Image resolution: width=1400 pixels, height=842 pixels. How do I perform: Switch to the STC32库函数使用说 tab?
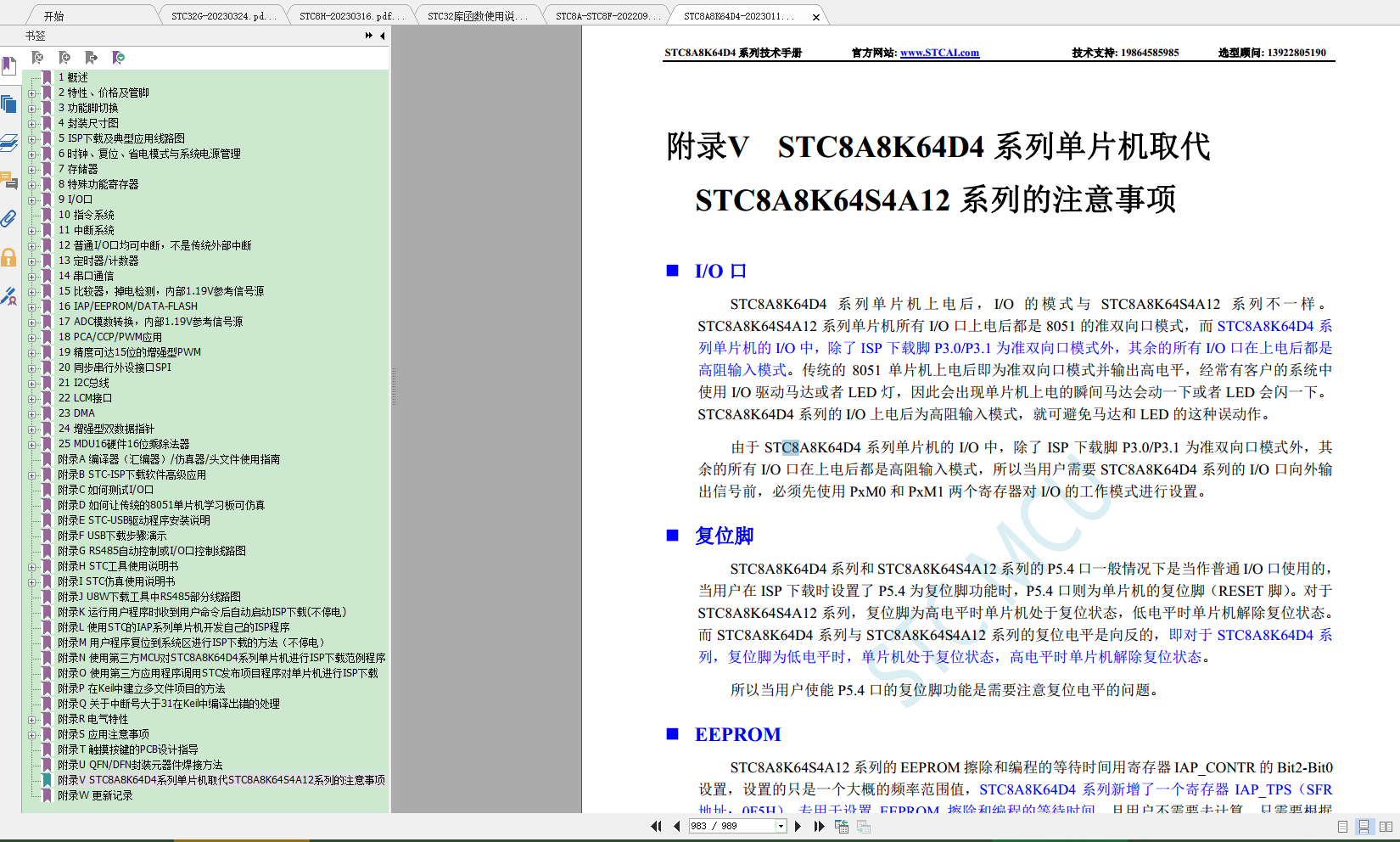point(478,16)
